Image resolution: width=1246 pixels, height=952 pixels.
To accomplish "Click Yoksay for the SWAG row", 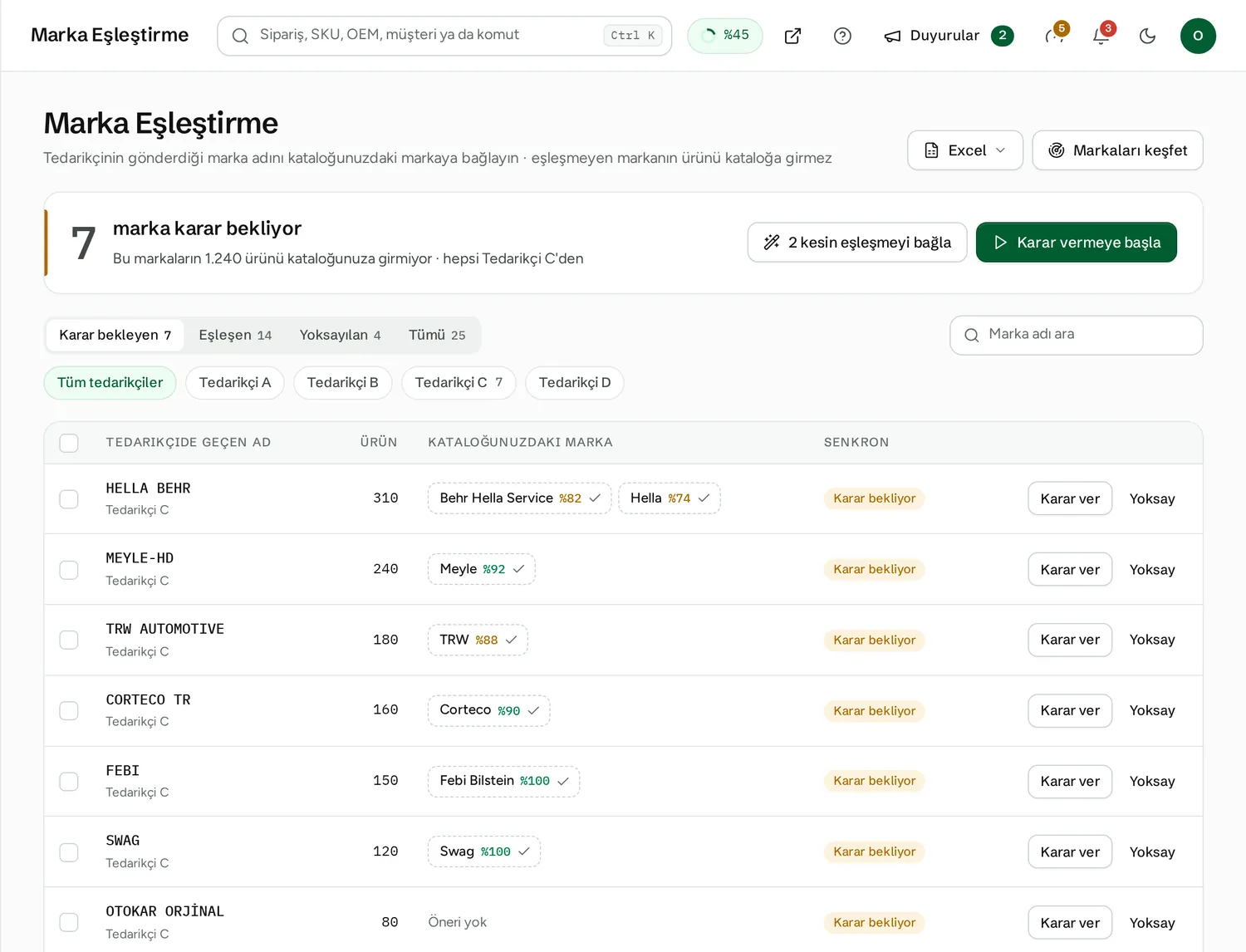I will (1152, 851).
